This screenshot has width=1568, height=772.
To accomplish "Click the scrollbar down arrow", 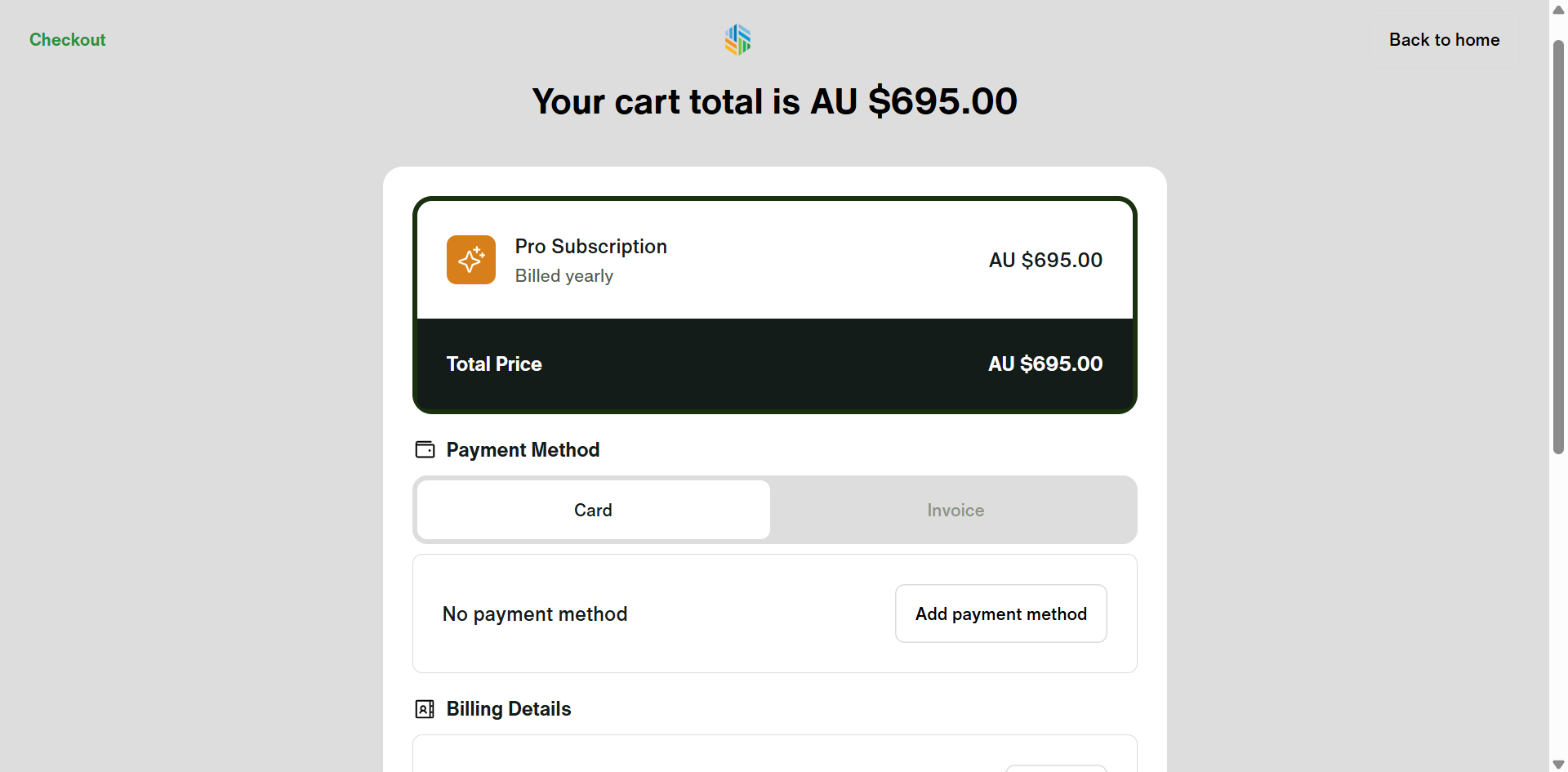I will [1558, 764].
